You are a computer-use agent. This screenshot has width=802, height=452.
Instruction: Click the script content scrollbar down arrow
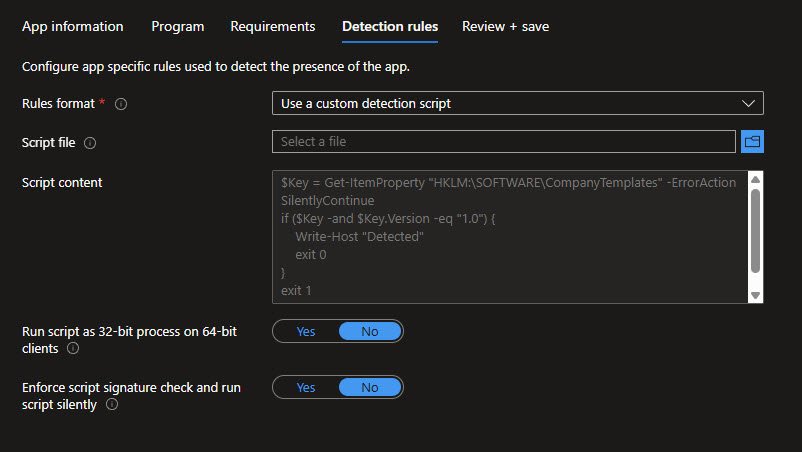click(x=755, y=295)
